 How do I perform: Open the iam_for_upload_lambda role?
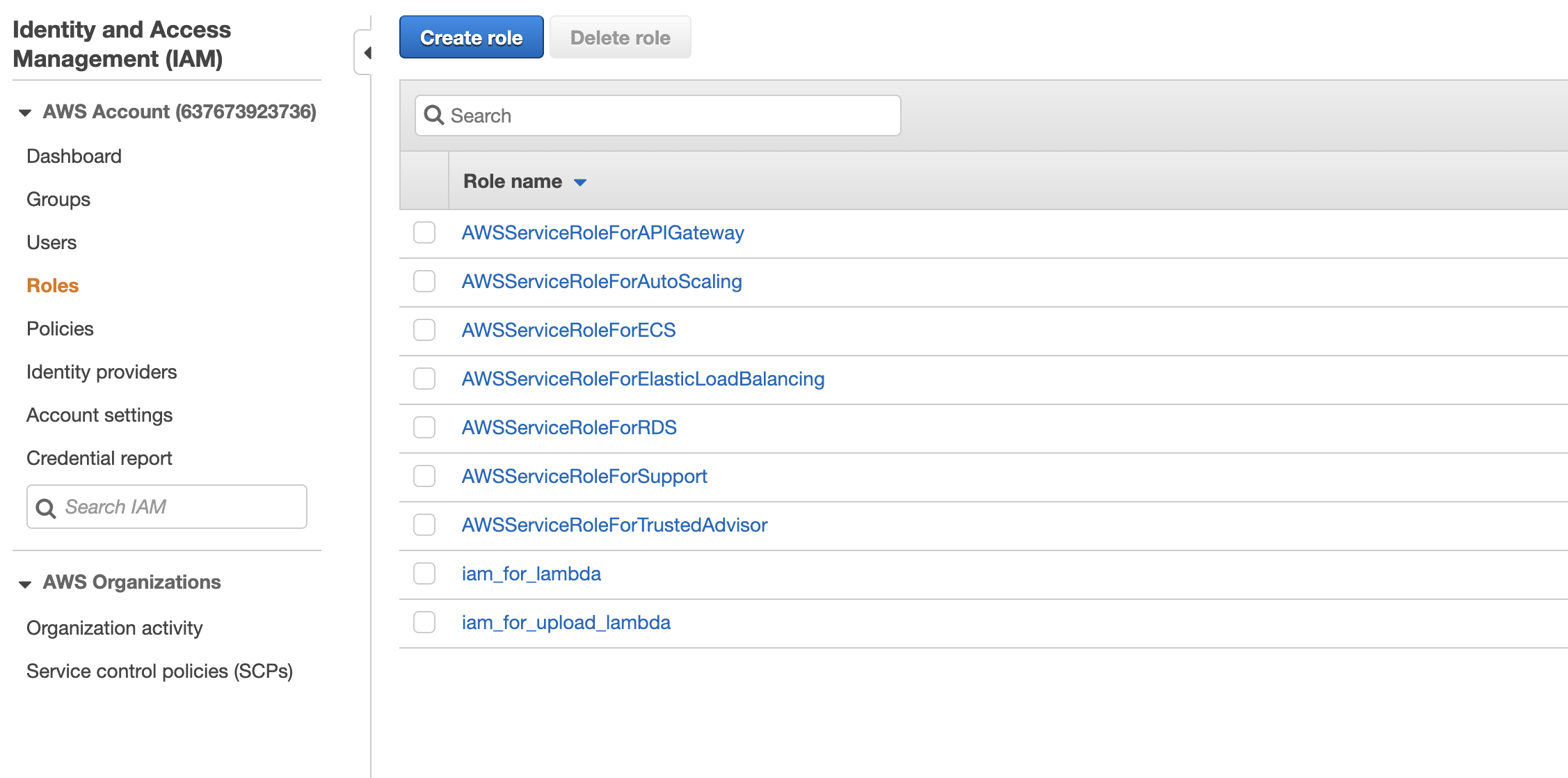point(566,622)
